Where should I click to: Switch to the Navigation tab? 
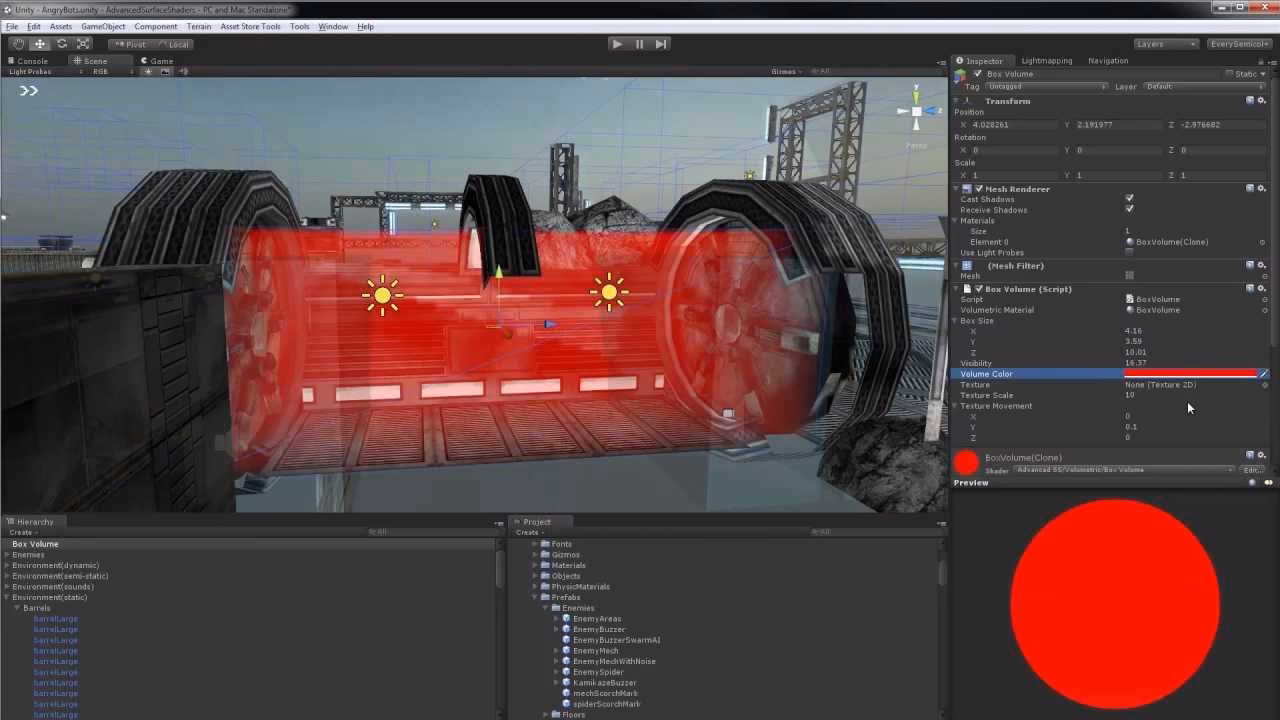[1108, 61]
